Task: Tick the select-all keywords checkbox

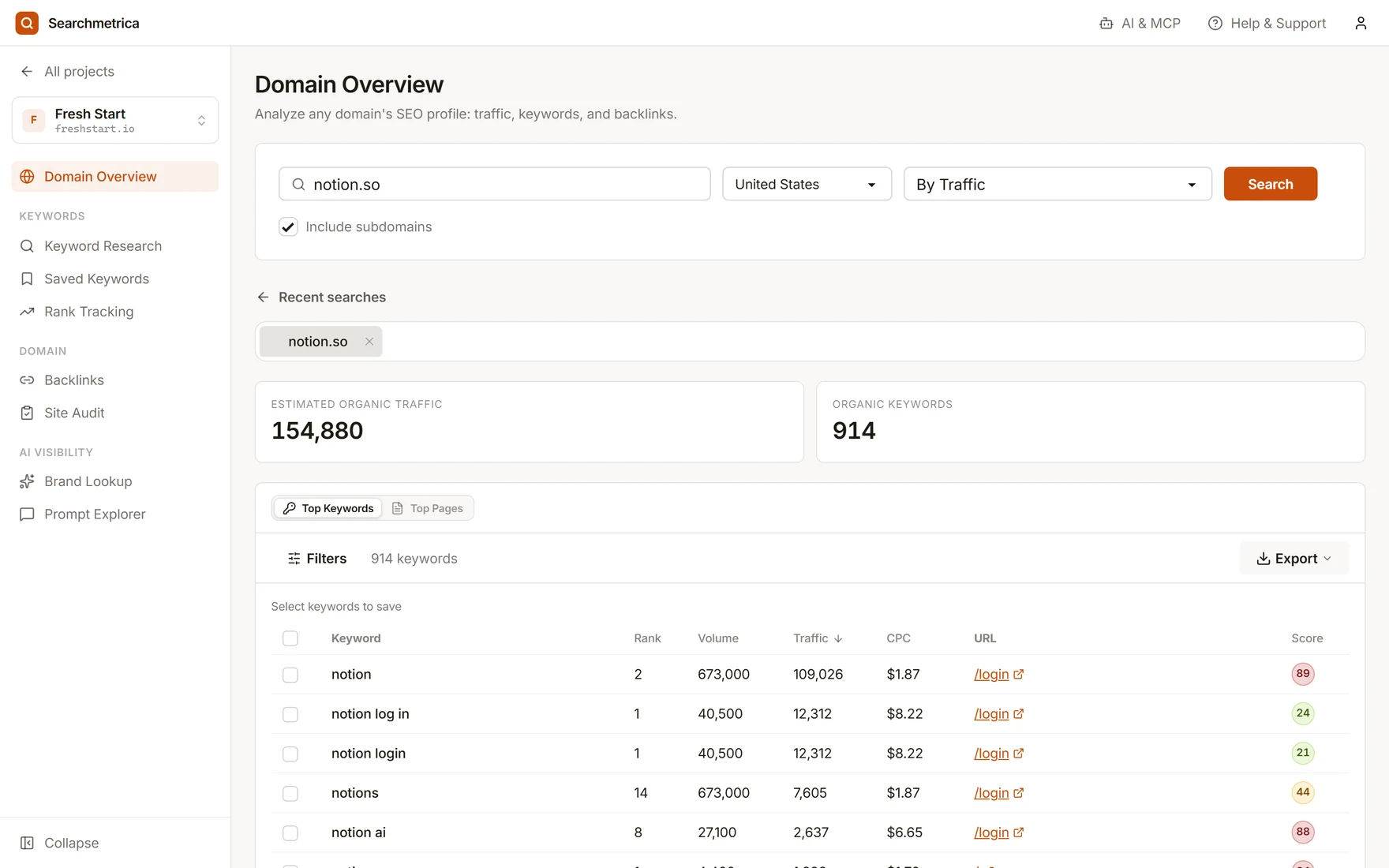Action: [290, 638]
